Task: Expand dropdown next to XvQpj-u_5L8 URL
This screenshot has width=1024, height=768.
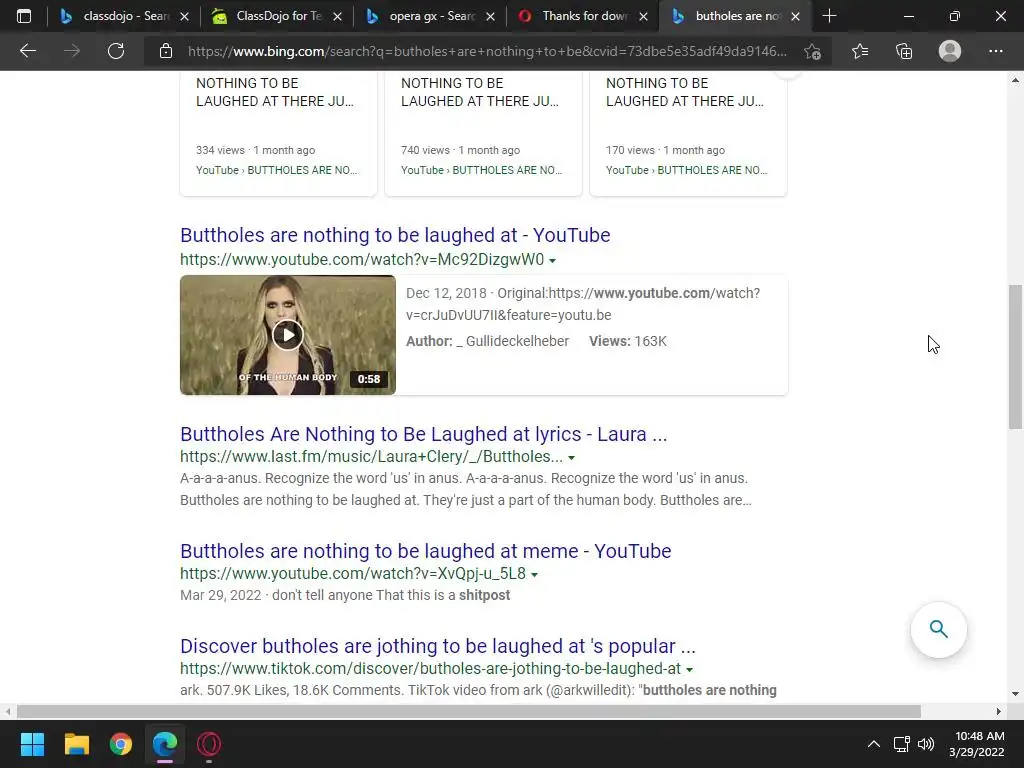Action: 534,575
